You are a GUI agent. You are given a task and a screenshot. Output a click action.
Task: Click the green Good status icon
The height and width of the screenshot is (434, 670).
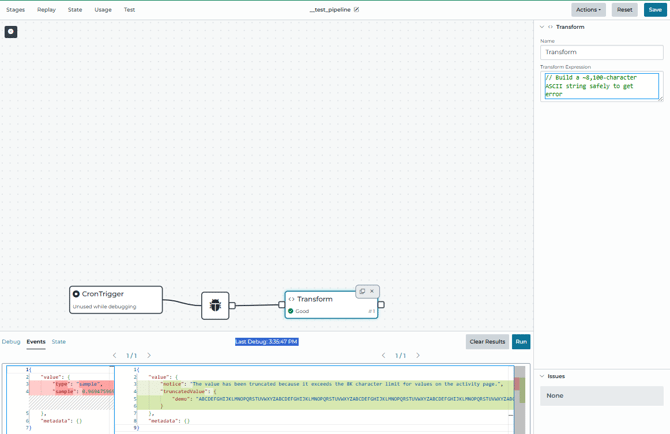coord(291,311)
